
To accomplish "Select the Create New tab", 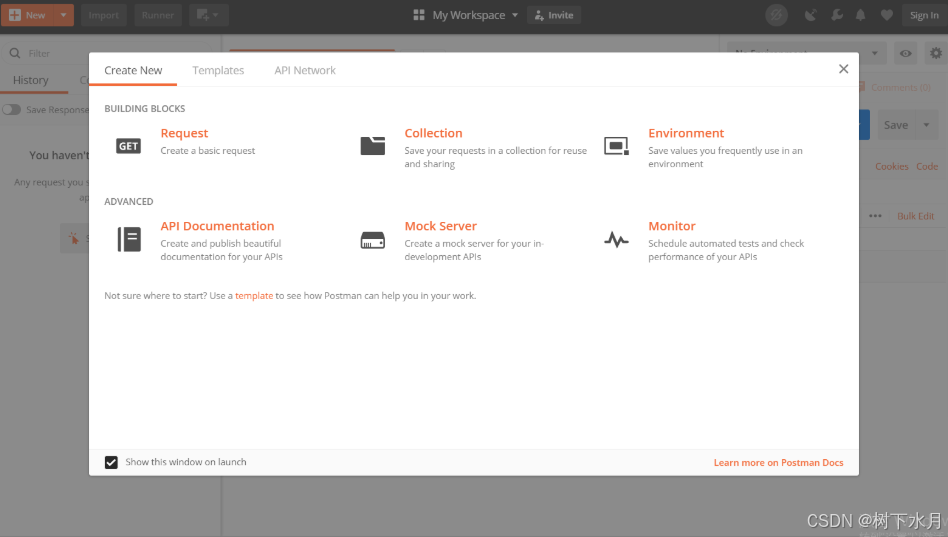I will (x=133, y=70).
